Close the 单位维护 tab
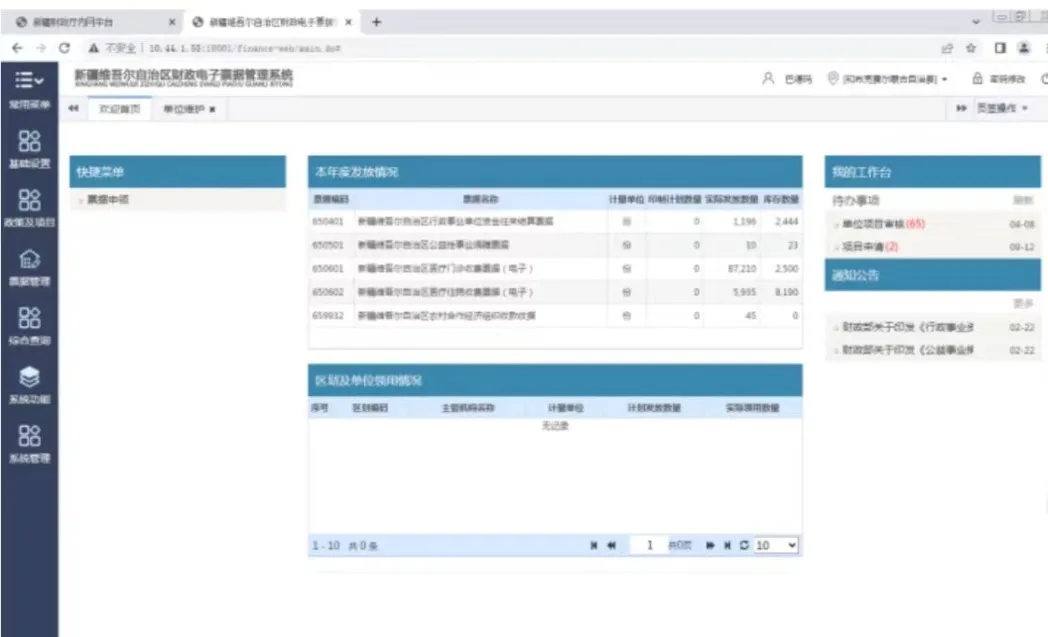This screenshot has height=637, width=1048. (212, 109)
